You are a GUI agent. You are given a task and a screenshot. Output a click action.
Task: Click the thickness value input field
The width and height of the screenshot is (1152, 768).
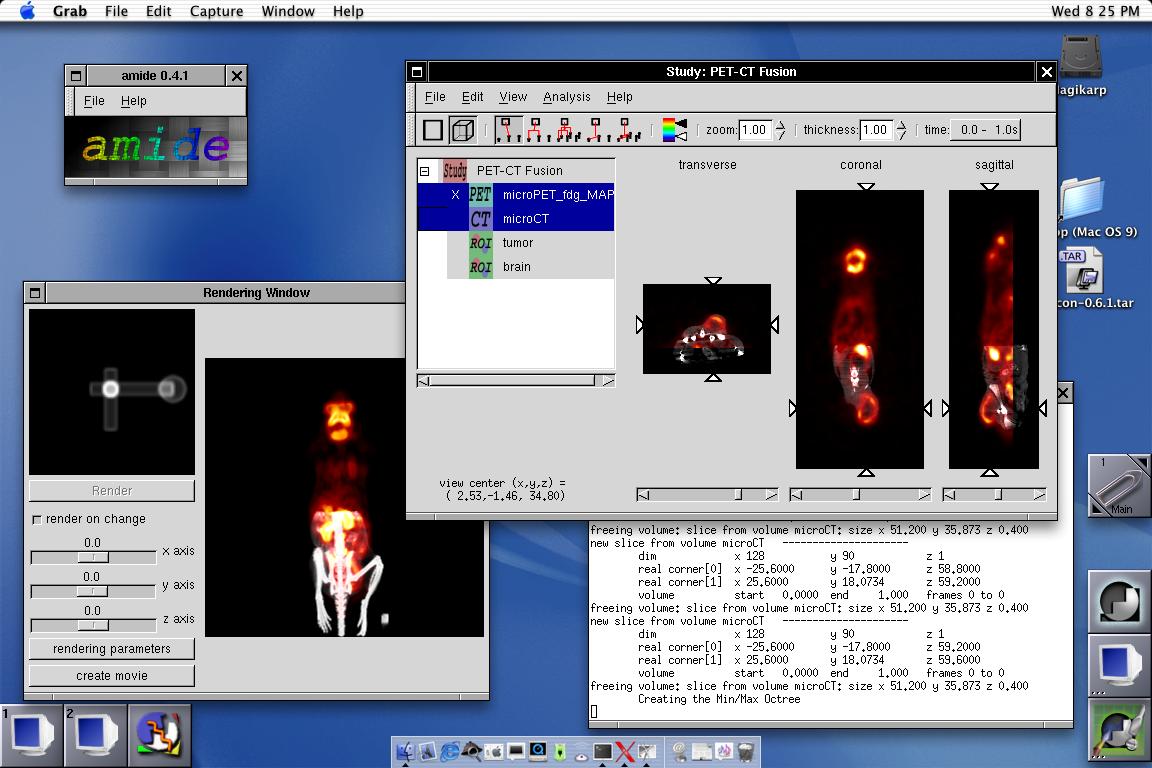click(x=876, y=130)
